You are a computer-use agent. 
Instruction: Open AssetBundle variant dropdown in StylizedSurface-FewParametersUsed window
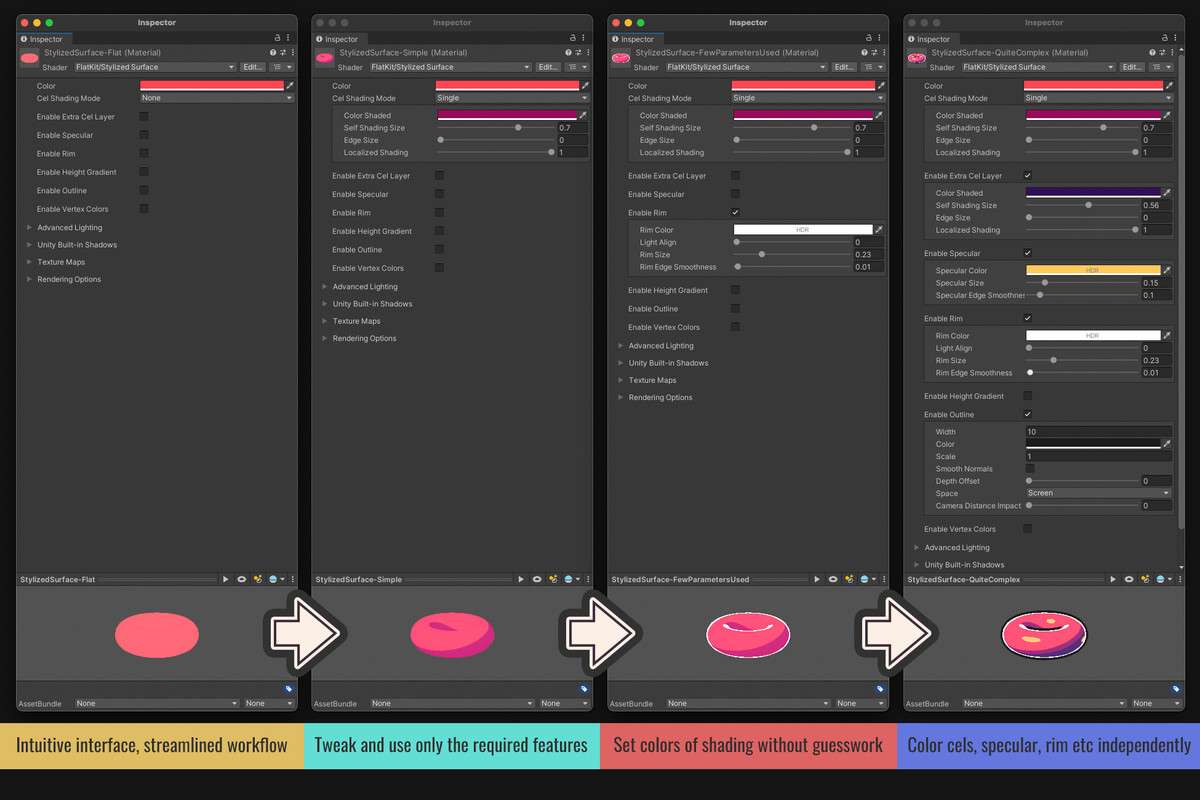click(x=861, y=703)
